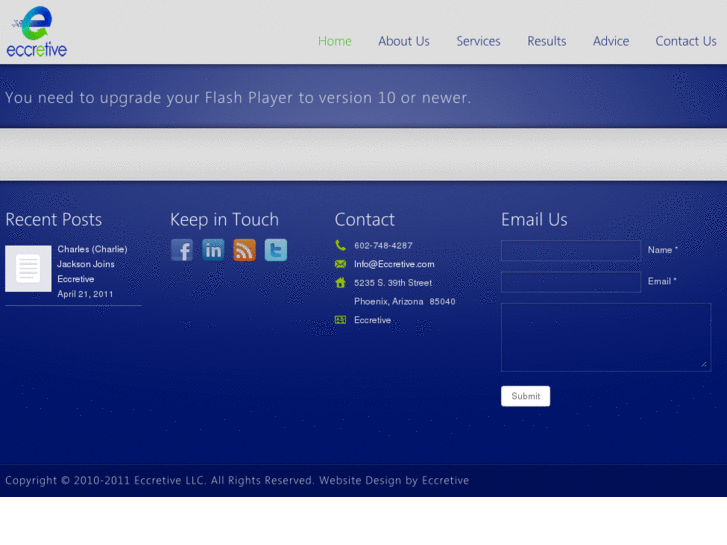
Task: Open the Contact Us menu item
Action: (x=686, y=41)
